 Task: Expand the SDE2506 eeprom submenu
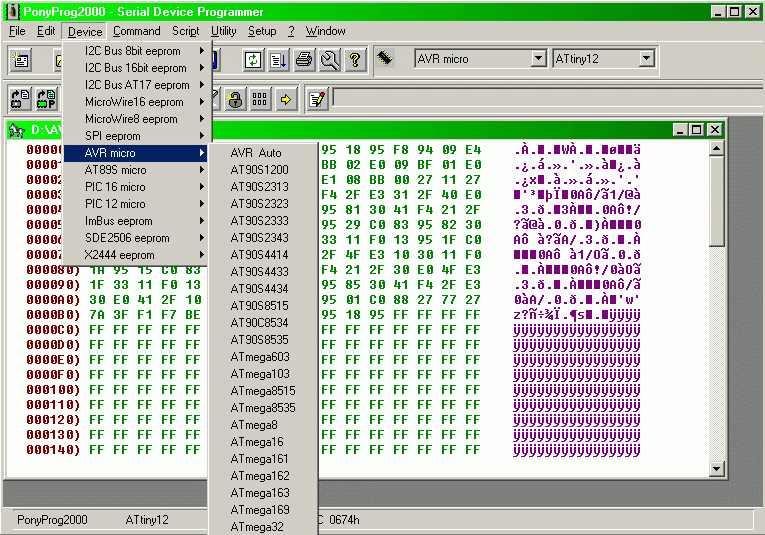point(137,238)
